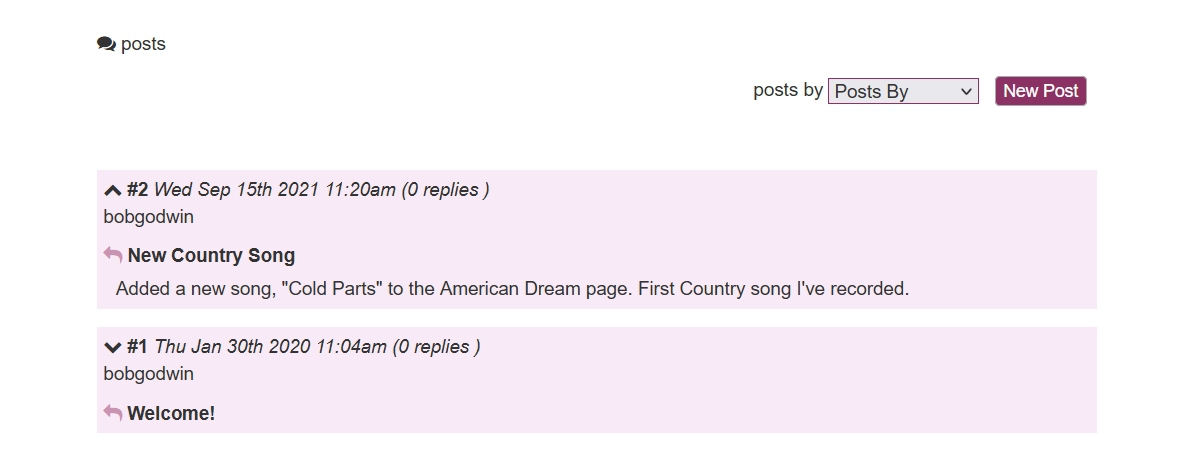Click bobgodwin author name on post #1
Viewport: 1200px width, 475px height.
149,373
